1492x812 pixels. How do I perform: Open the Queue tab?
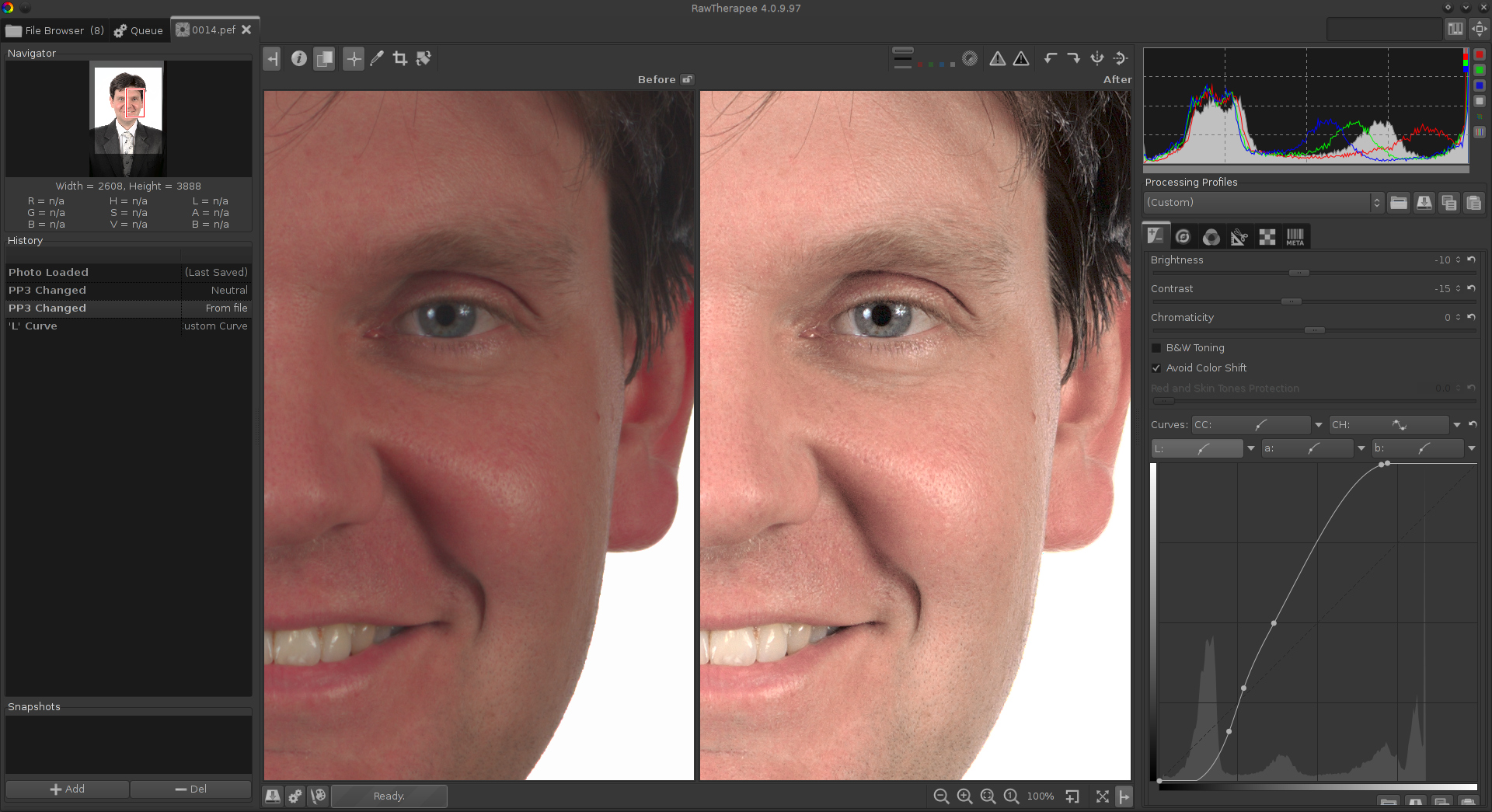tap(138, 30)
